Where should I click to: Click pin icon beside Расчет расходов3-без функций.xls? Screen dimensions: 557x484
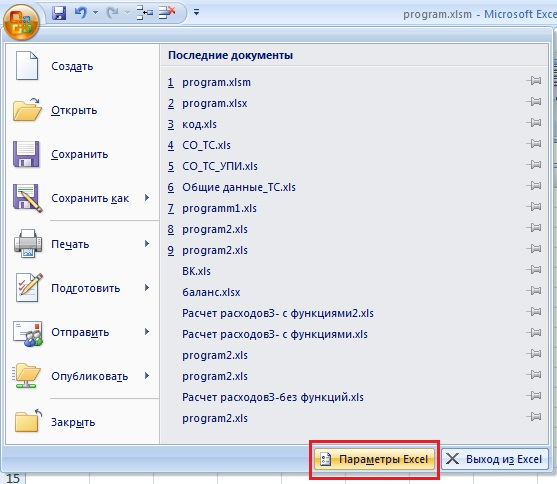534,396
